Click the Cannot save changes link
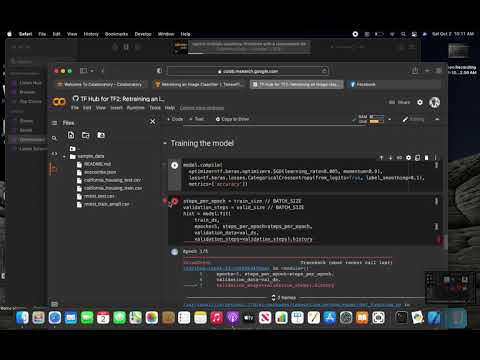This screenshot has height=360, width=480. pos(202,108)
